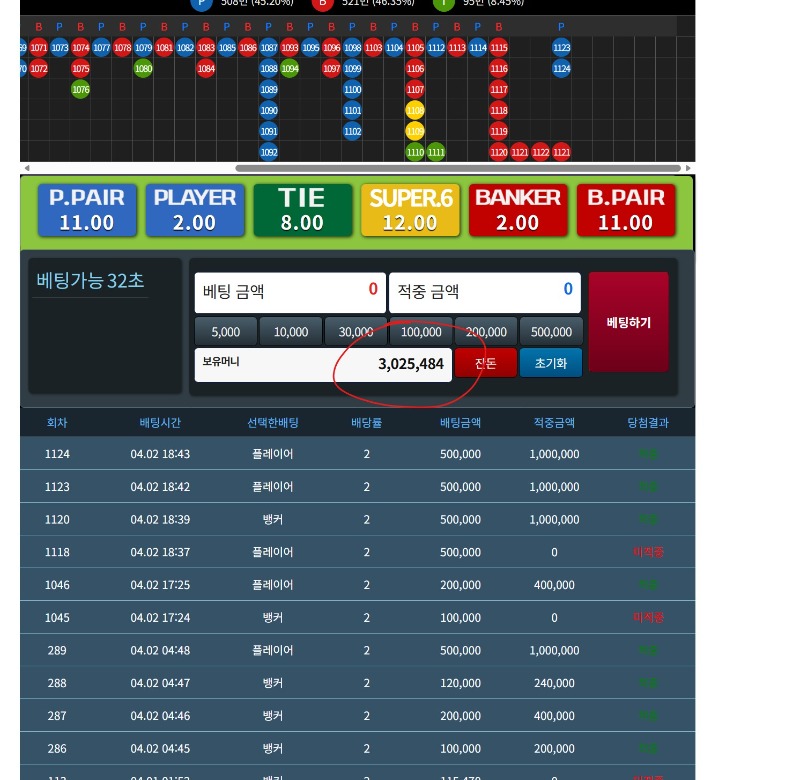Viewport: 800px width, 780px height.
Task: Select the P.PAIR 11.00 bet option
Action: pyautogui.click(x=86, y=210)
